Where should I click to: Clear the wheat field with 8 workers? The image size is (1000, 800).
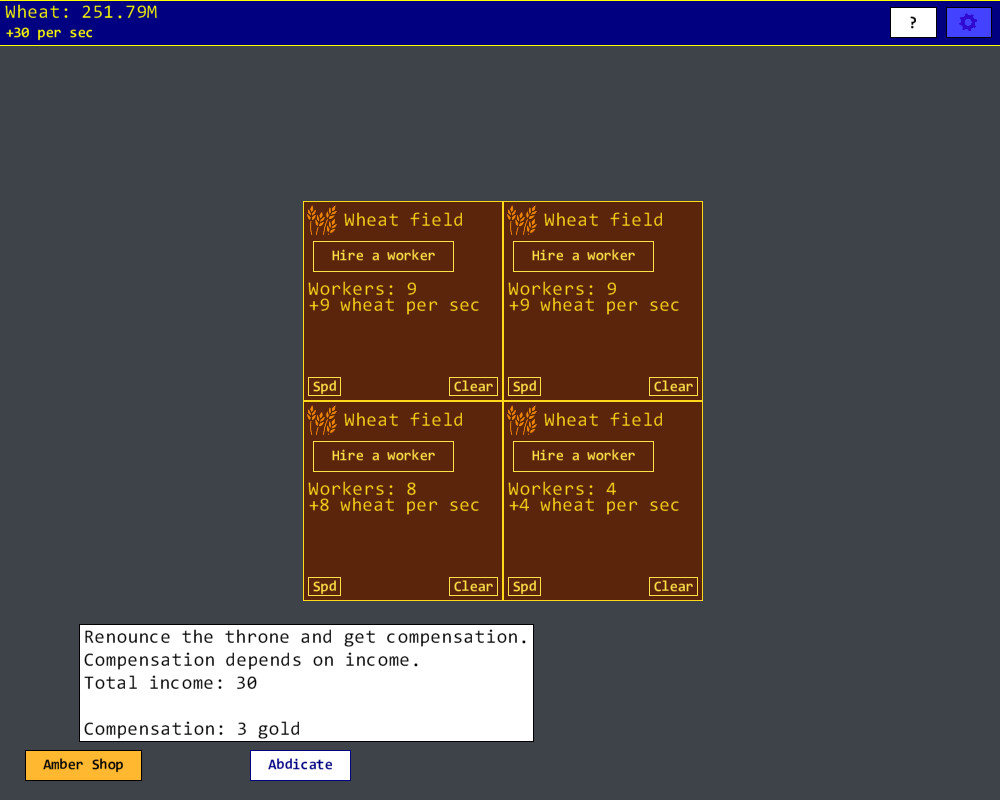(x=473, y=586)
